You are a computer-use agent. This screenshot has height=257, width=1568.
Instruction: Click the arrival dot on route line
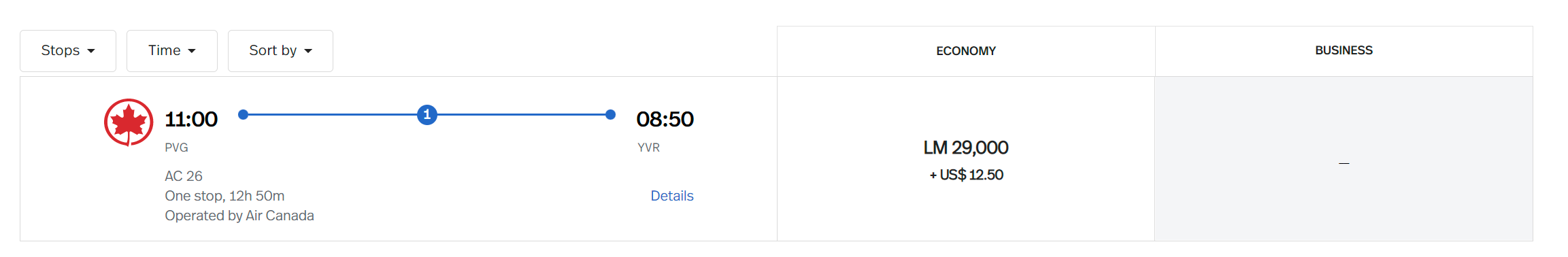coord(610,115)
